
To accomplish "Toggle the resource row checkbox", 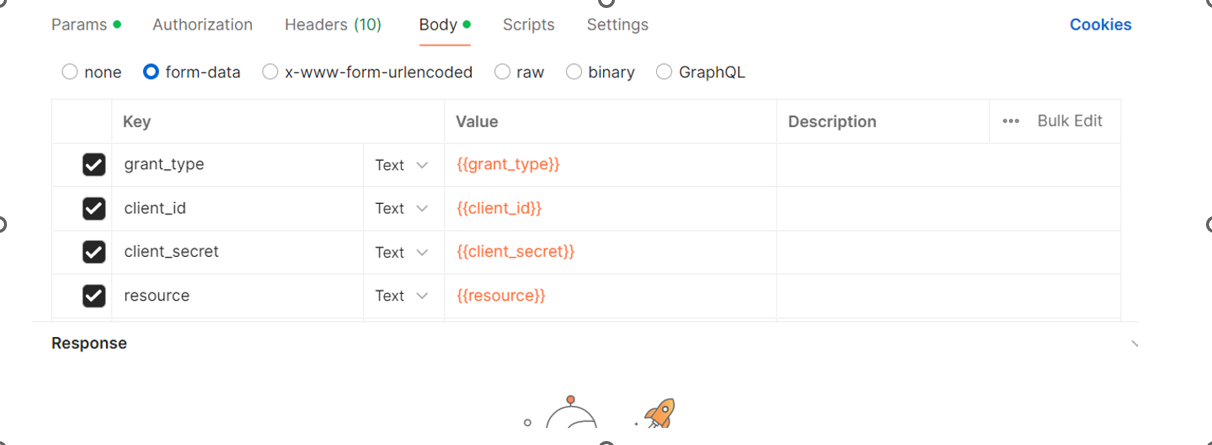I will [94, 295].
